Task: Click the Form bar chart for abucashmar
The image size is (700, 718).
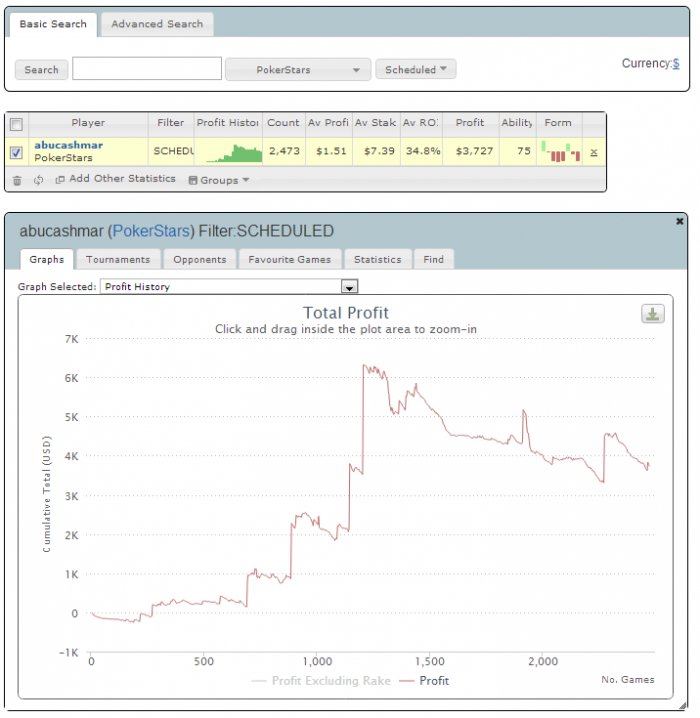Action: click(x=560, y=152)
